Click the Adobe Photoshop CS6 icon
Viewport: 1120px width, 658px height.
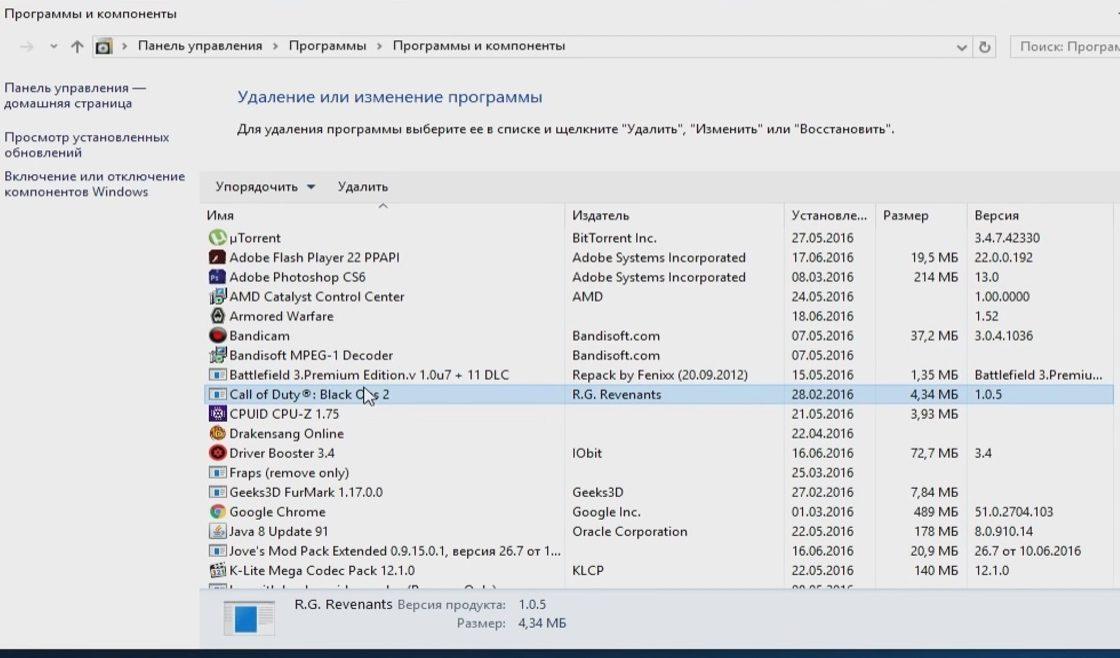[217, 276]
